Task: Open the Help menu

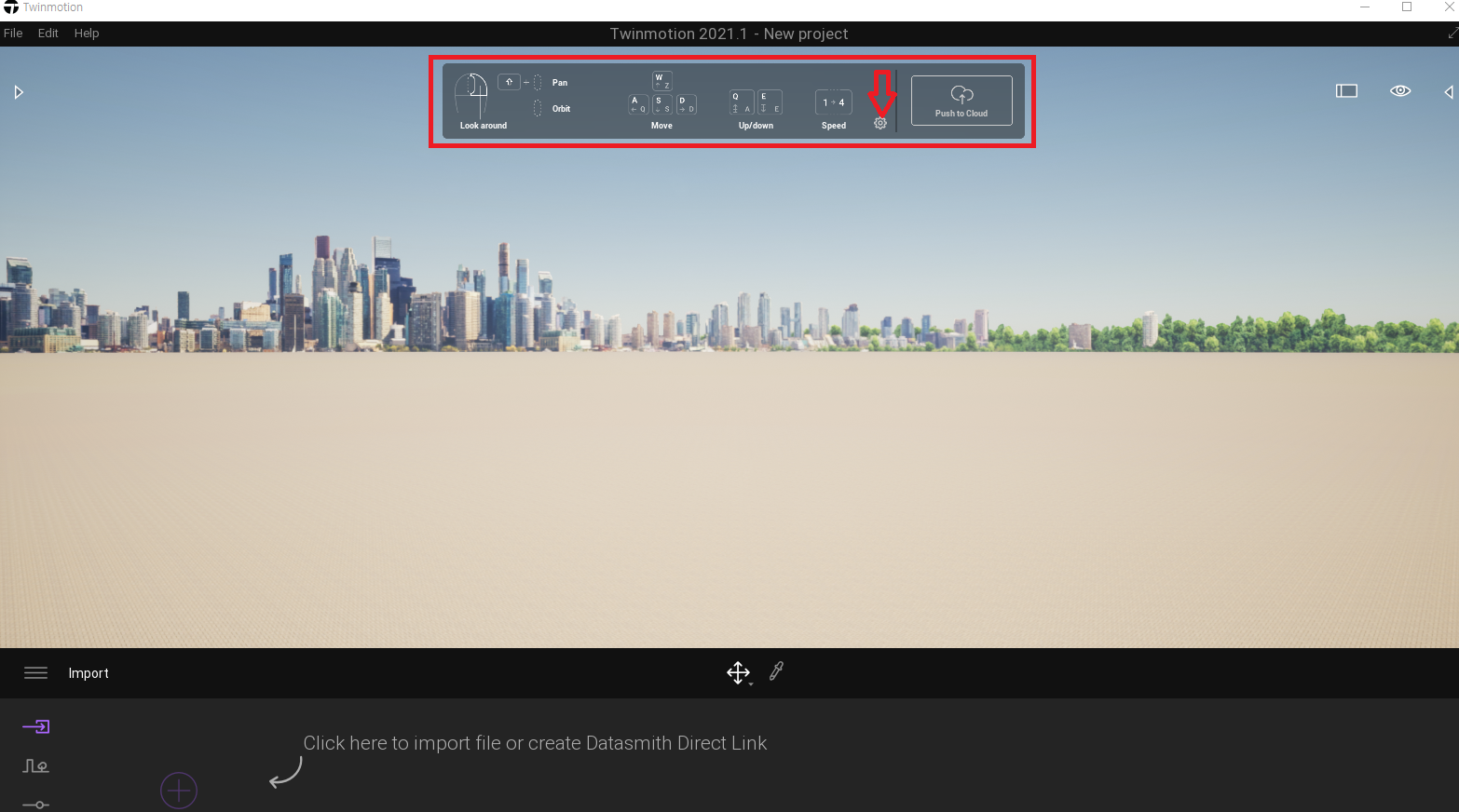Action: 87,33
